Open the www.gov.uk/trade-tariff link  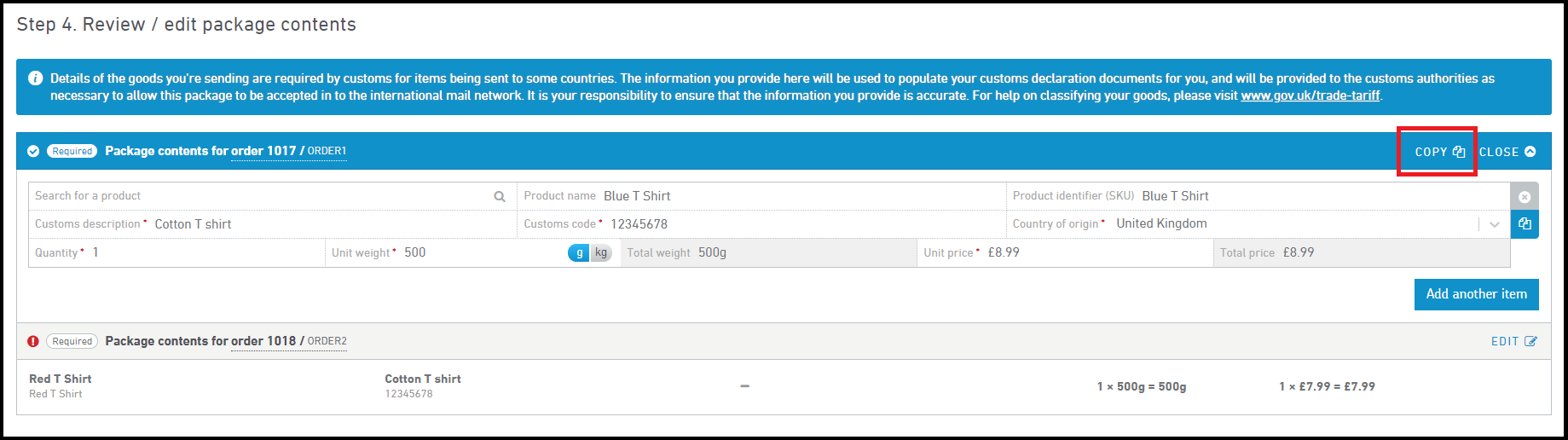click(x=1310, y=96)
